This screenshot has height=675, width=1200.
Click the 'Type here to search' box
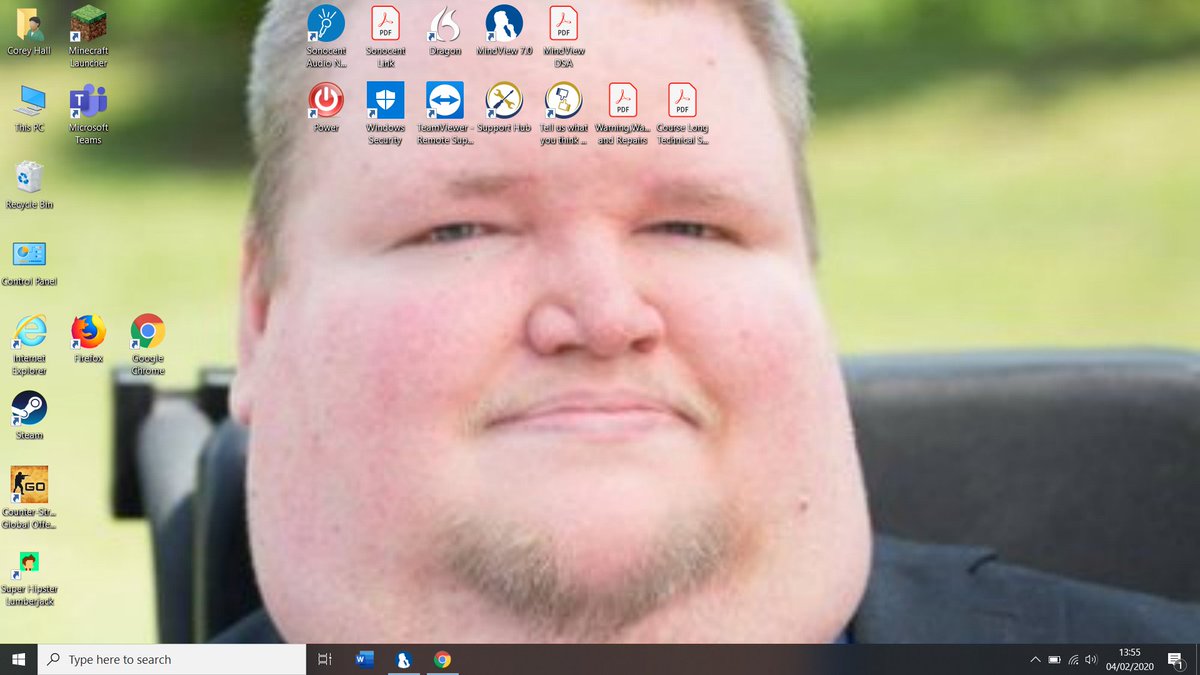[172, 659]
